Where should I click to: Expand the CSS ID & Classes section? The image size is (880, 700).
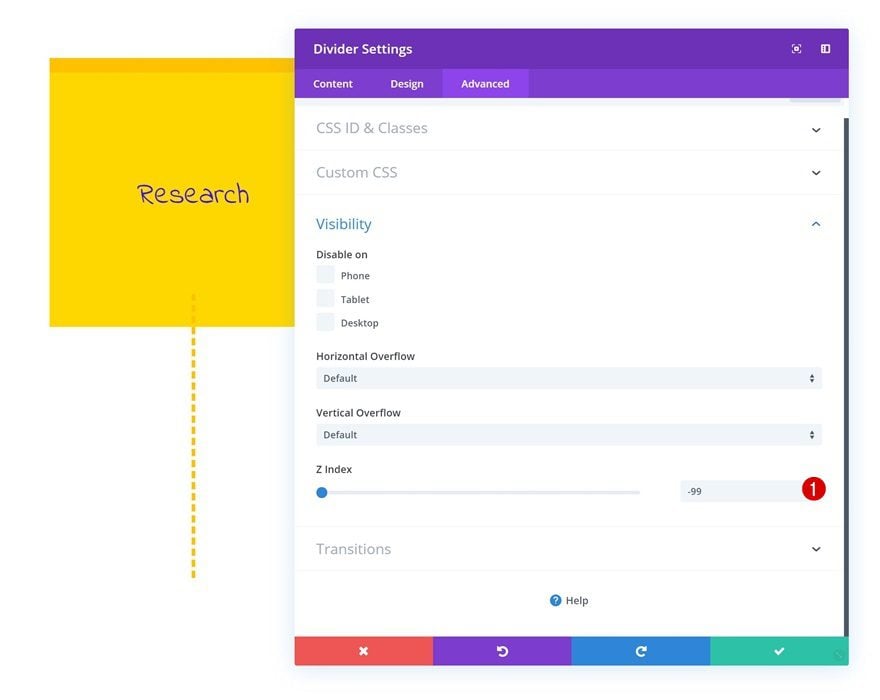569,129
